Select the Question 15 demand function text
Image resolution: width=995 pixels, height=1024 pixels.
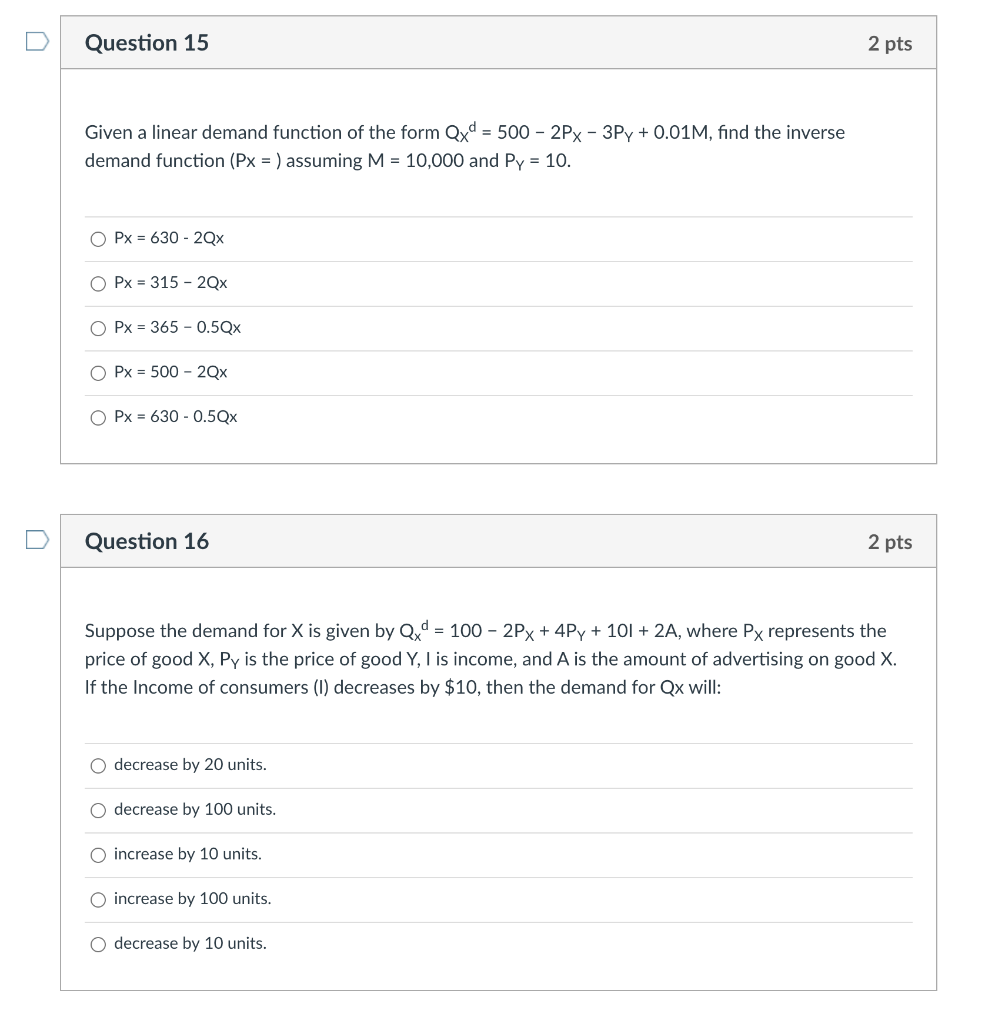[x=465, y=146]
